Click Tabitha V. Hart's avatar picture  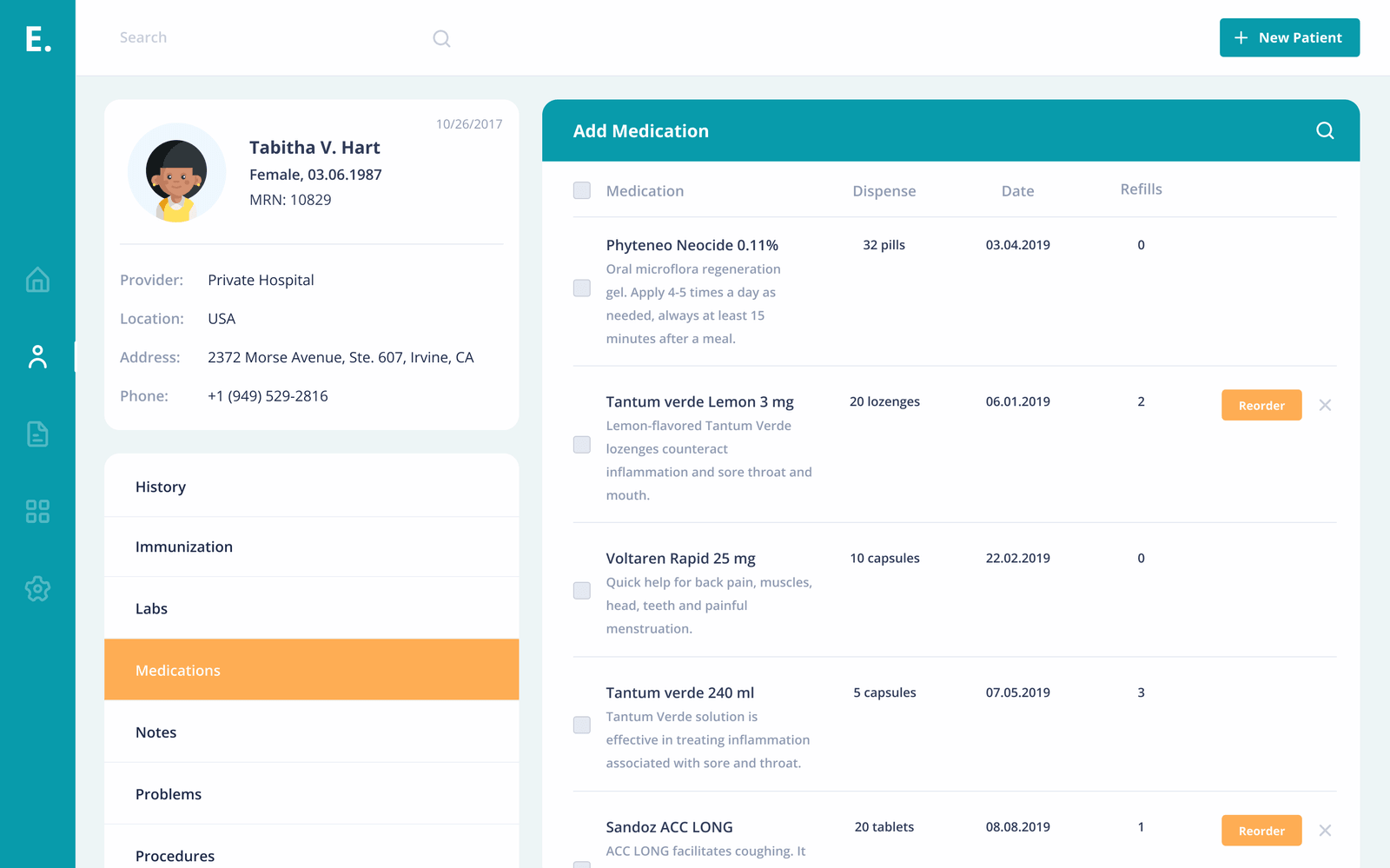click(x=176, y=173)
